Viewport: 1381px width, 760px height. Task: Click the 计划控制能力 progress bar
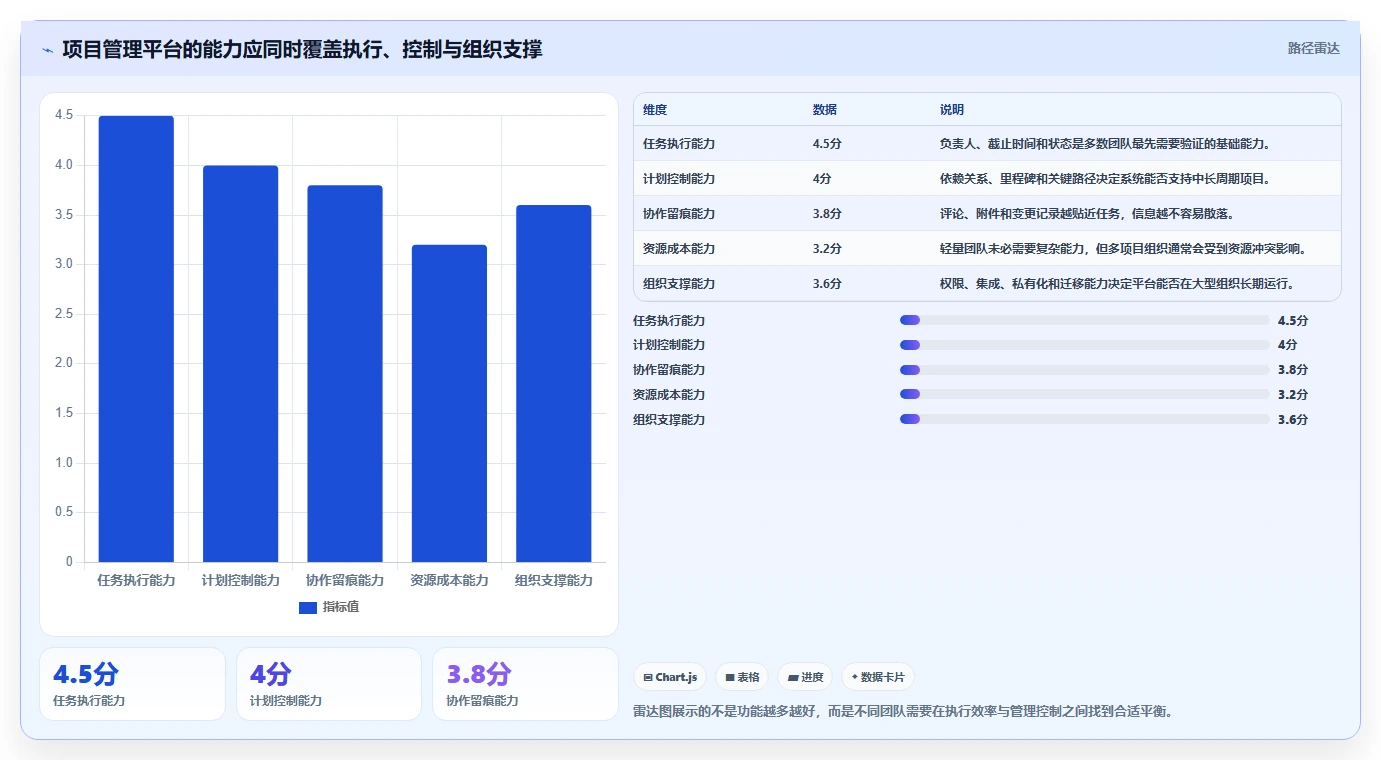coord(1084,345)
